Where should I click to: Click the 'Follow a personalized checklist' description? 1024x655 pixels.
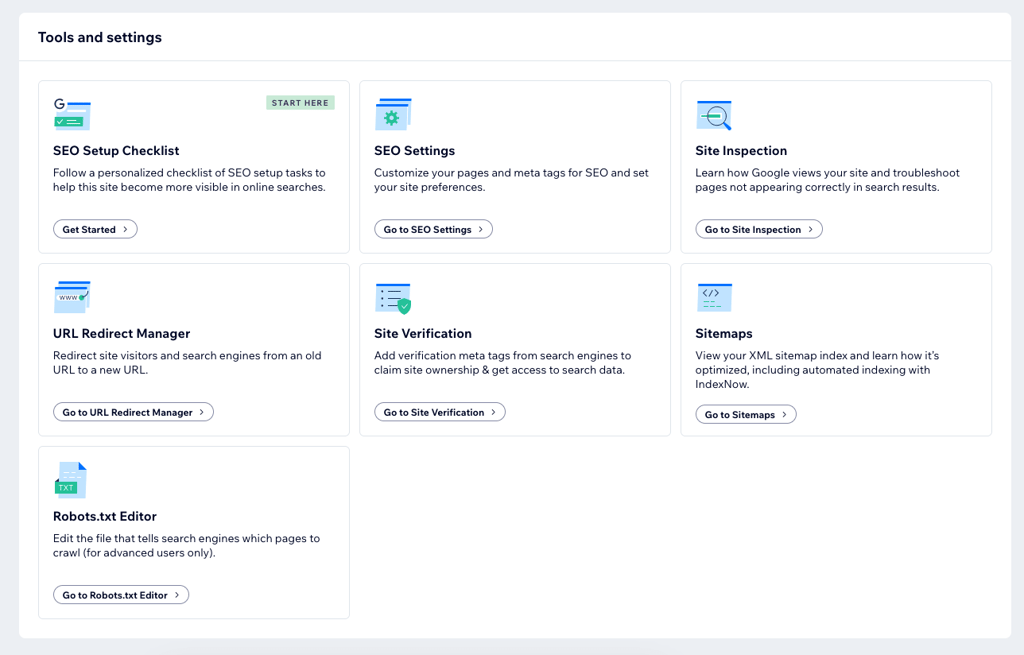[189, 180]
